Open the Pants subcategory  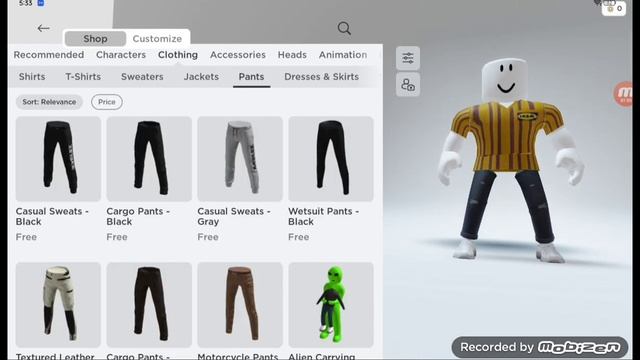(x=251, y=76)
